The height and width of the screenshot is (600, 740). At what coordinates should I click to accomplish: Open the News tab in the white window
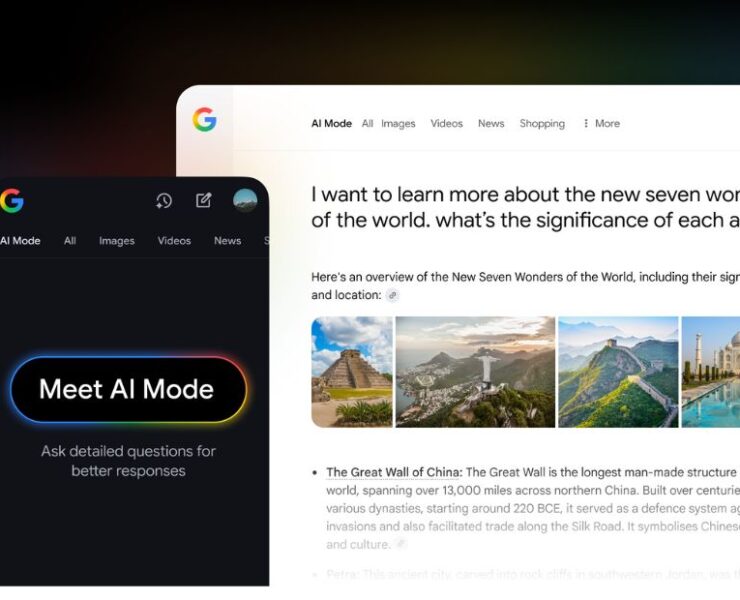(491, 124)
